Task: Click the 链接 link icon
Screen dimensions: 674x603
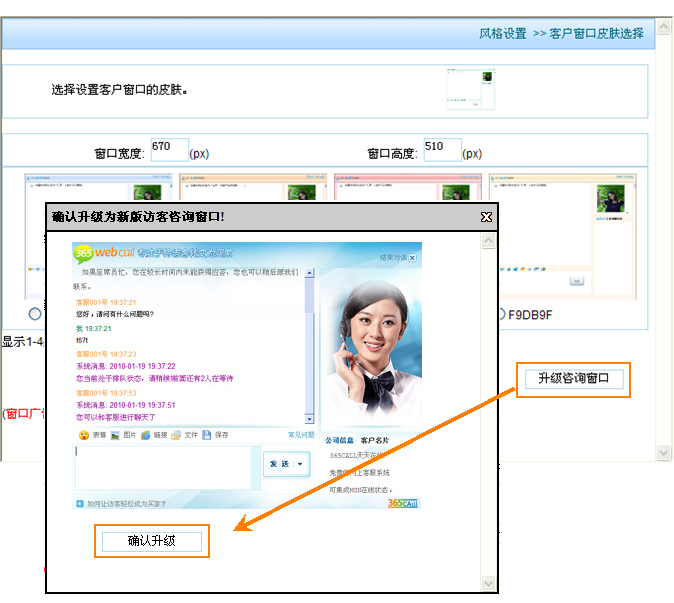Action: pos(146,435)
